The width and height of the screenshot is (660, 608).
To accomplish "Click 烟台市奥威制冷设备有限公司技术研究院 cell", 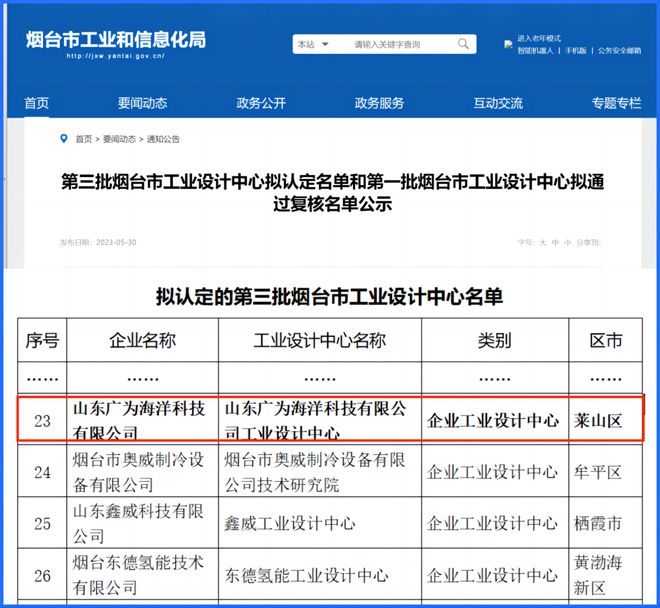I will tap(320, 472).
